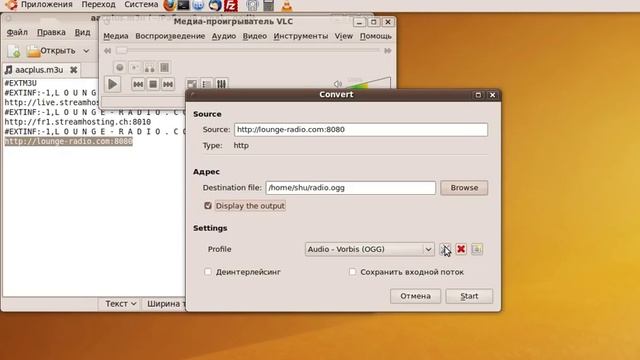Close the aacplus.m3u tab in editor
Viewport: 640px width, 360px height.
tap(73, 70)
